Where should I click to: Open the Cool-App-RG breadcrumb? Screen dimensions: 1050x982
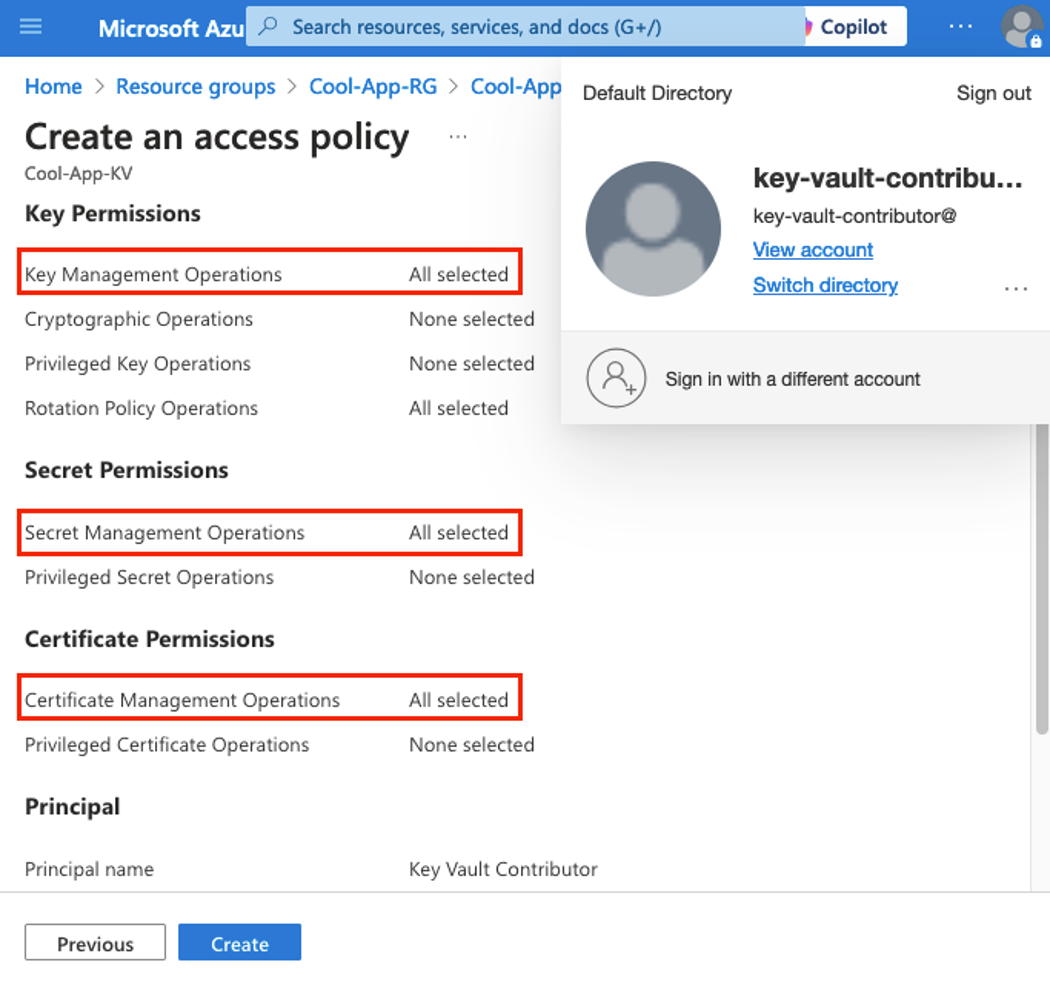(373, 87)
